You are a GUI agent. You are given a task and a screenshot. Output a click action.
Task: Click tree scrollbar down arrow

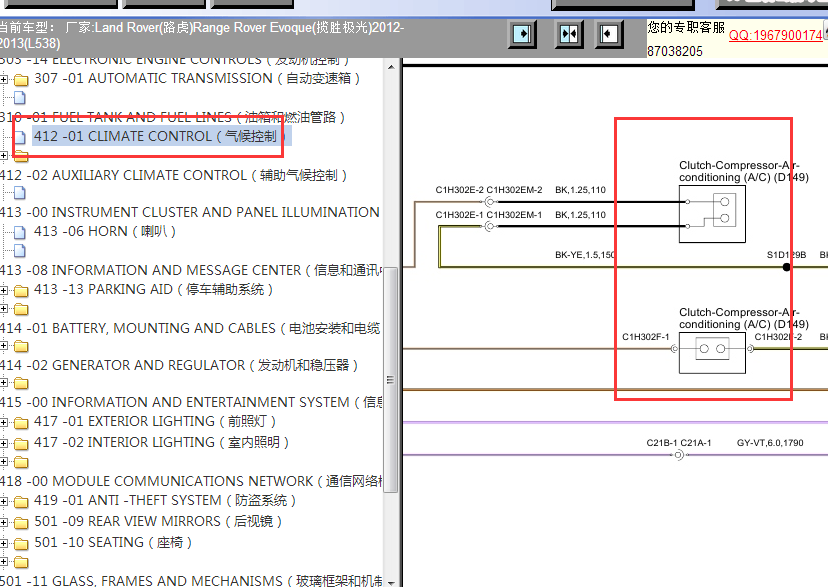[391, 582]
